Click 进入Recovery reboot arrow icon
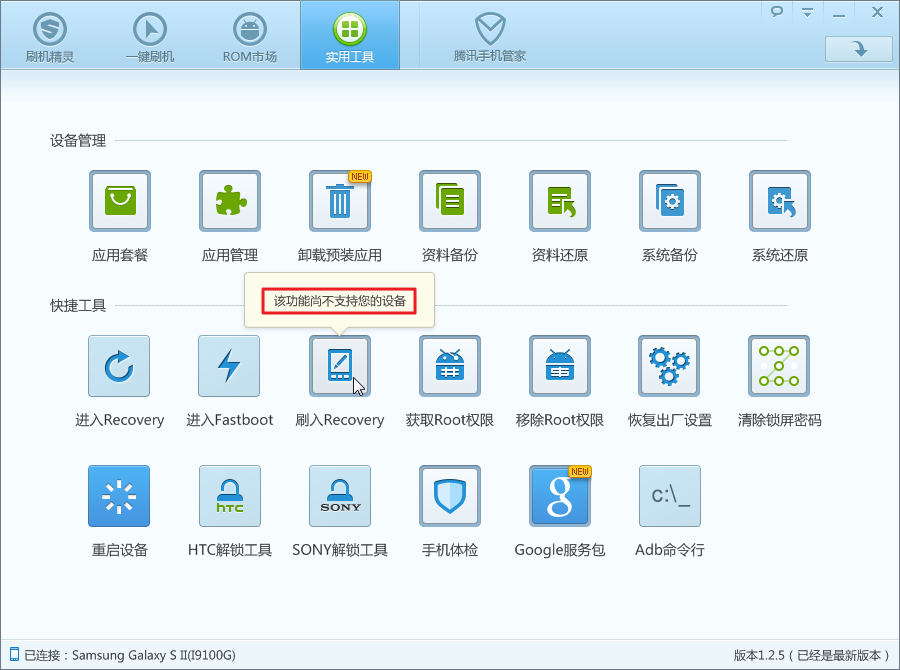The width and height of the screenshot is (900, 670). [x=119, y=366]
